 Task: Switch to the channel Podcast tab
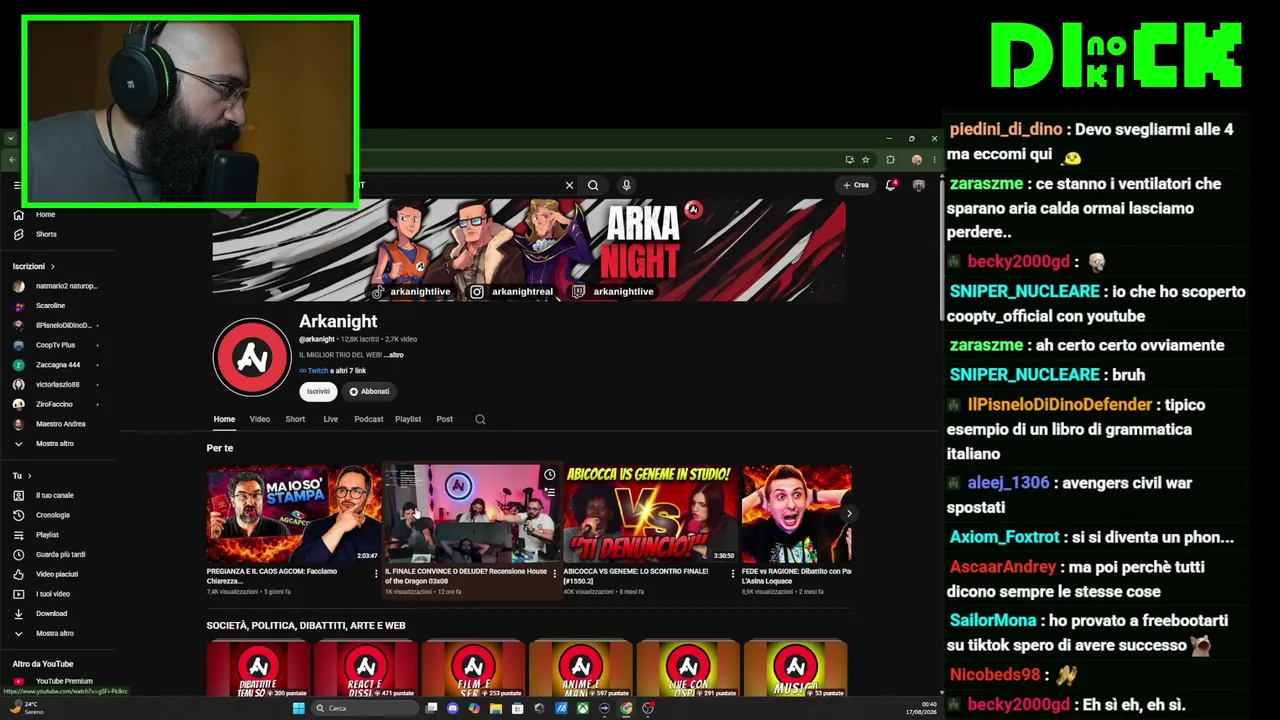click(x=368, y=419)
